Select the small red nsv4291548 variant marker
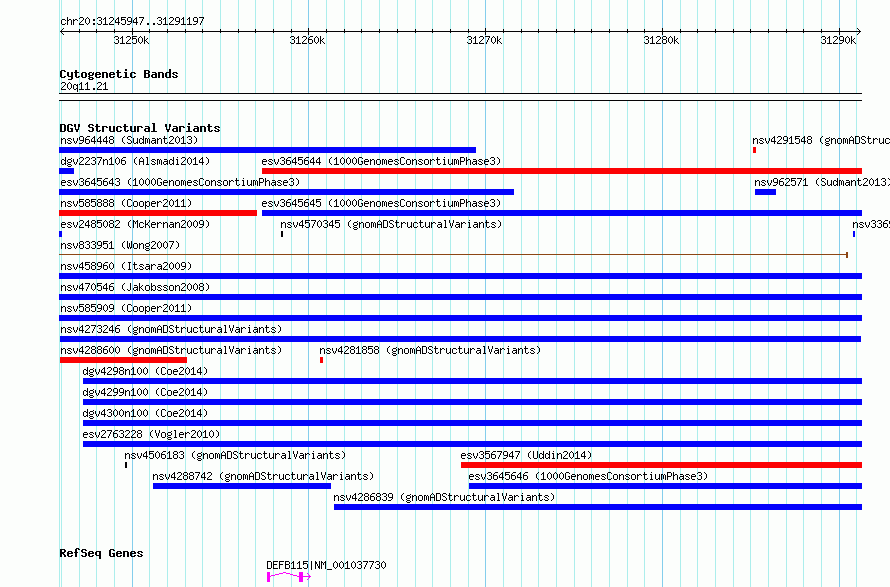The height and width of the screenshot is (587, 890). coord(754,150)
